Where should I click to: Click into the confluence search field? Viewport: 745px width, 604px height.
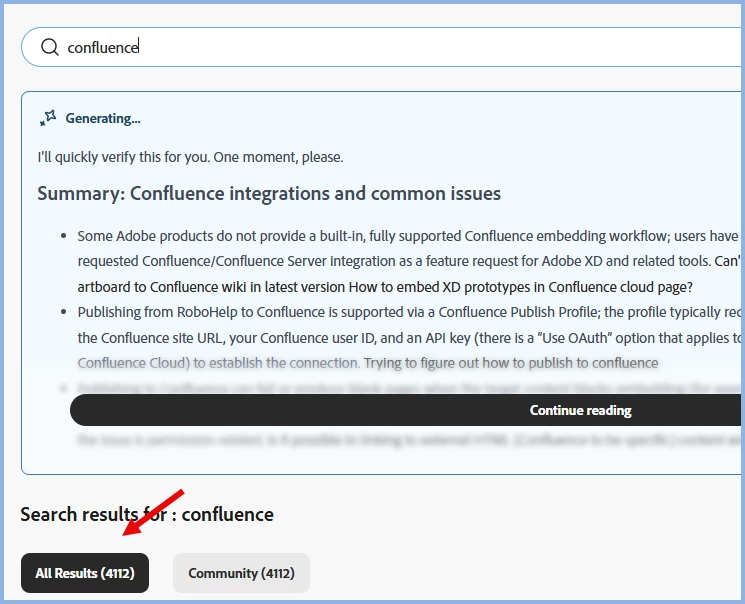point(382,47)
